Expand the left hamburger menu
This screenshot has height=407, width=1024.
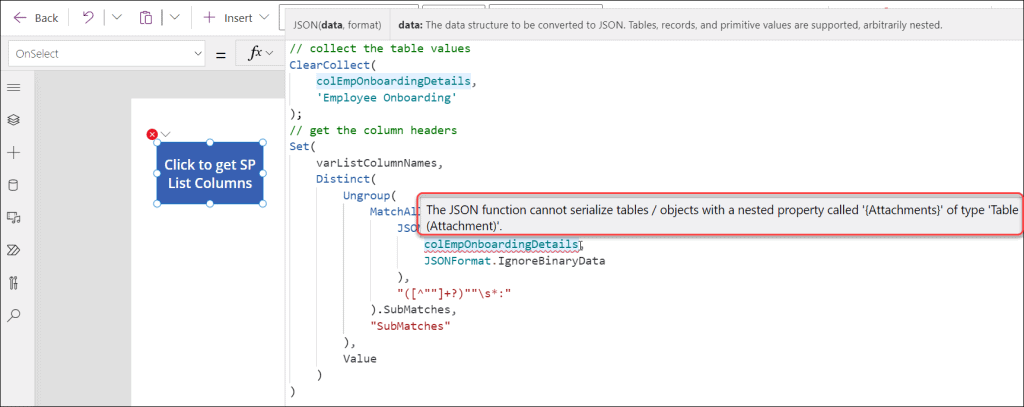tap(13, 88)
